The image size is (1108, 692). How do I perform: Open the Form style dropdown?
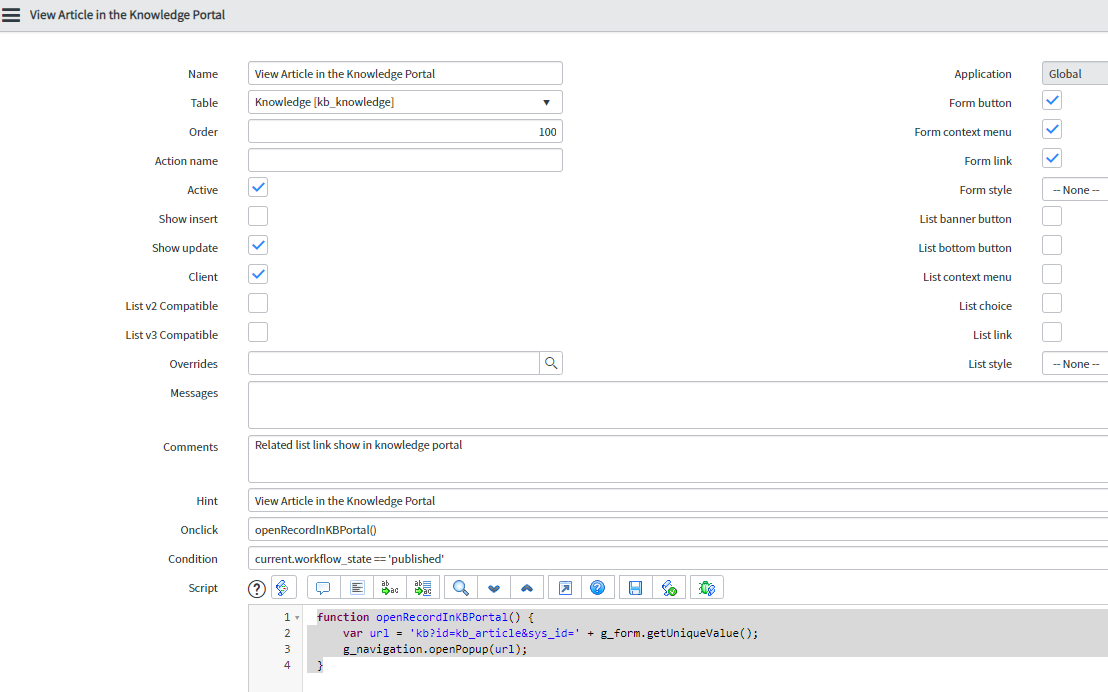click(1075, 189)
